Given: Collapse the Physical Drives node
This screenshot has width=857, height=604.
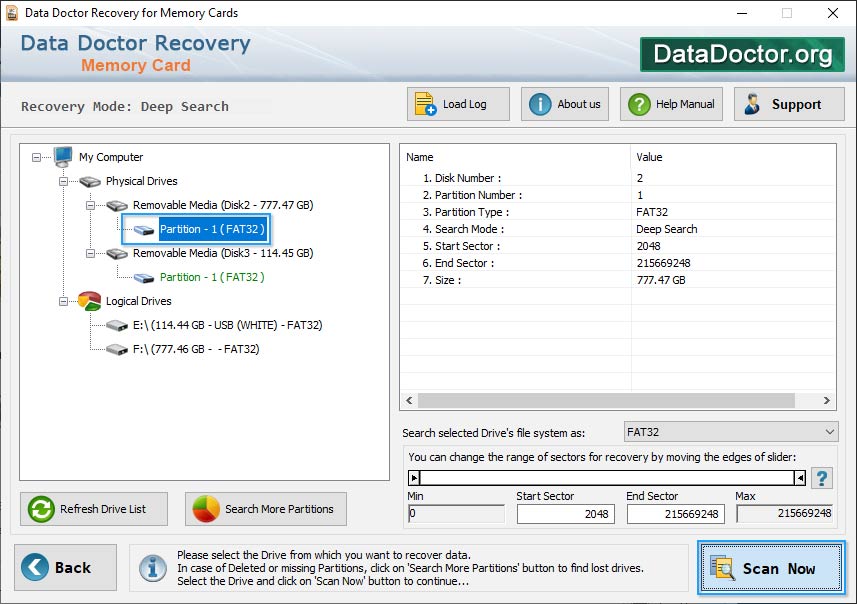Looking at the screenshot, I should (63, 181).
